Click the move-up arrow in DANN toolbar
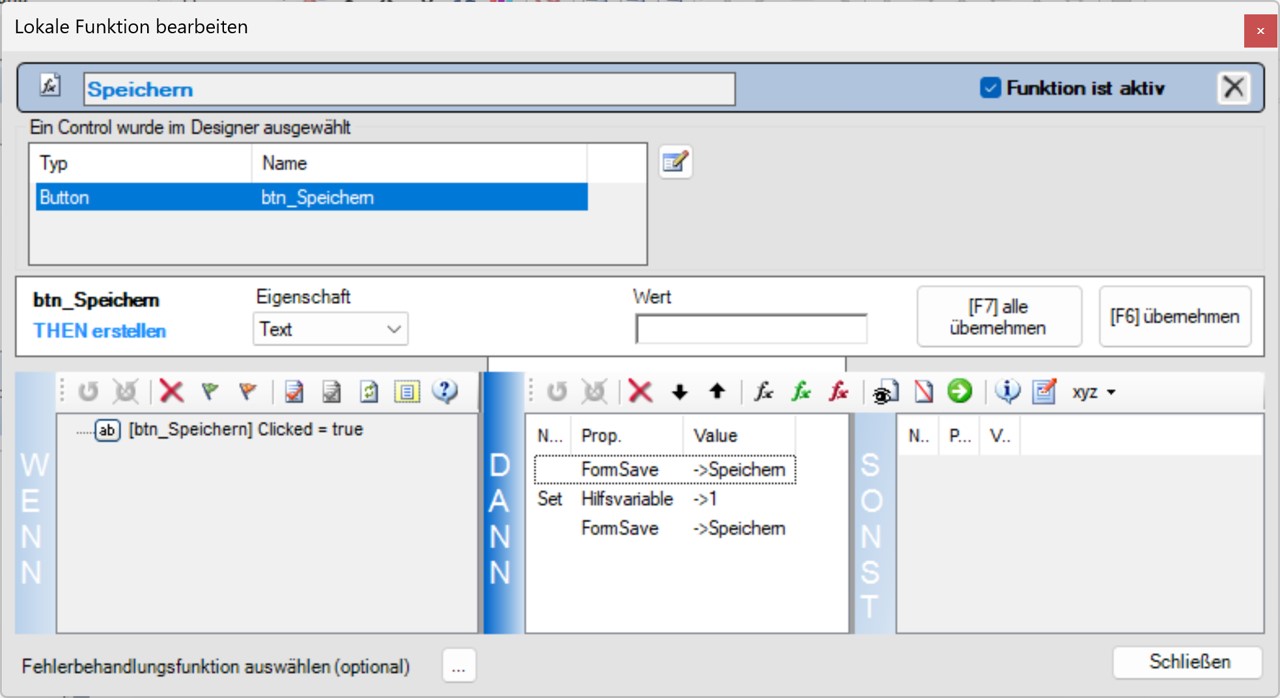The height and width of the screenshot is (698, 1280). 716,392
